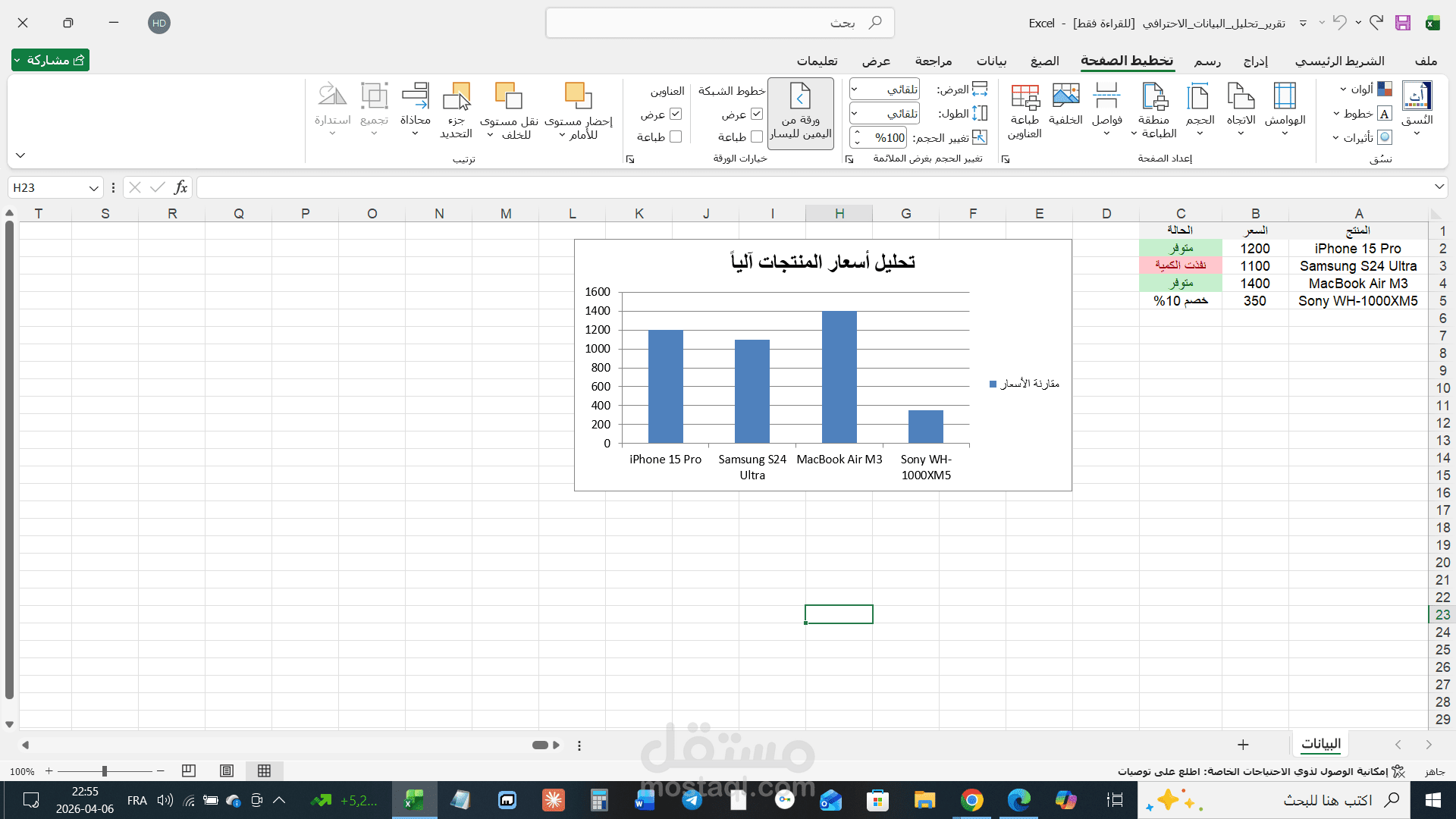Open the Breaks (فواصل) menu
This screenshot has width=1456, height=819.
[x=1107, y=108]
